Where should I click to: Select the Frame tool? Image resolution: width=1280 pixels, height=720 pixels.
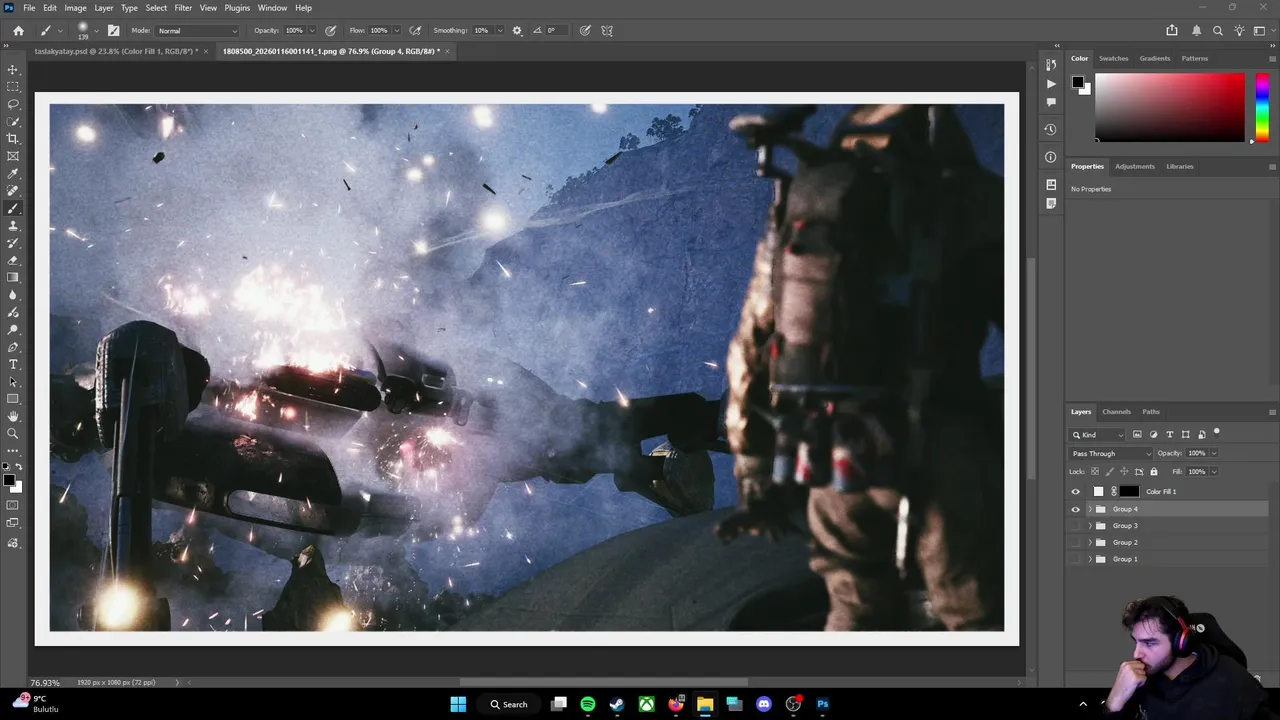[13, 156]
